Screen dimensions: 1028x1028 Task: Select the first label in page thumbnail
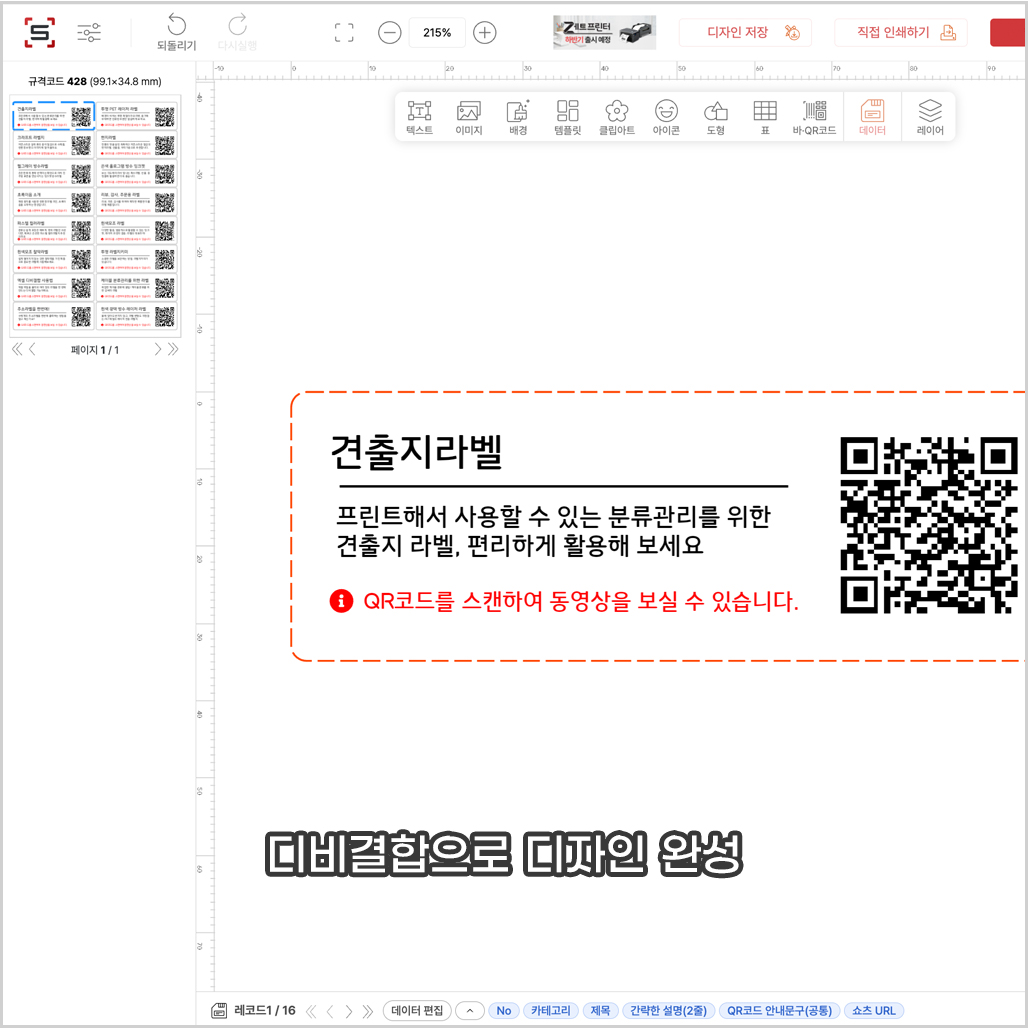tap(54, 116)
